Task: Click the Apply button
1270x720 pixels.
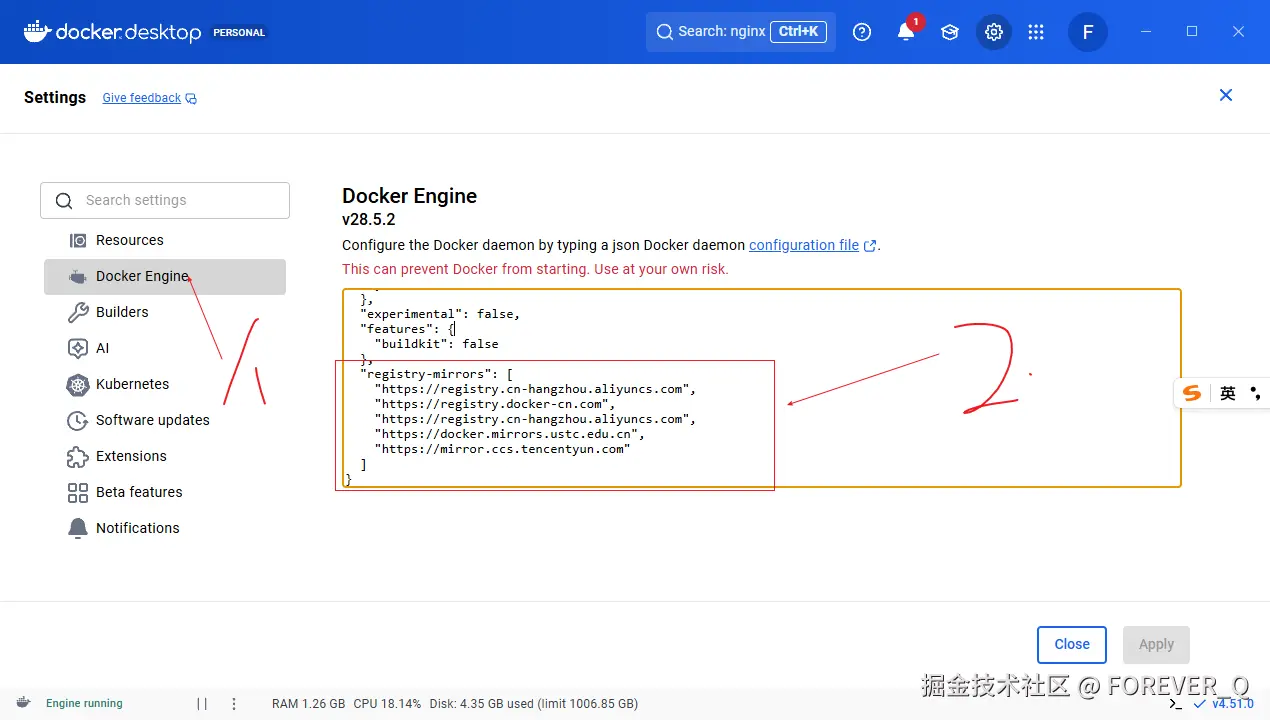Action: [x=1156, y=644]
